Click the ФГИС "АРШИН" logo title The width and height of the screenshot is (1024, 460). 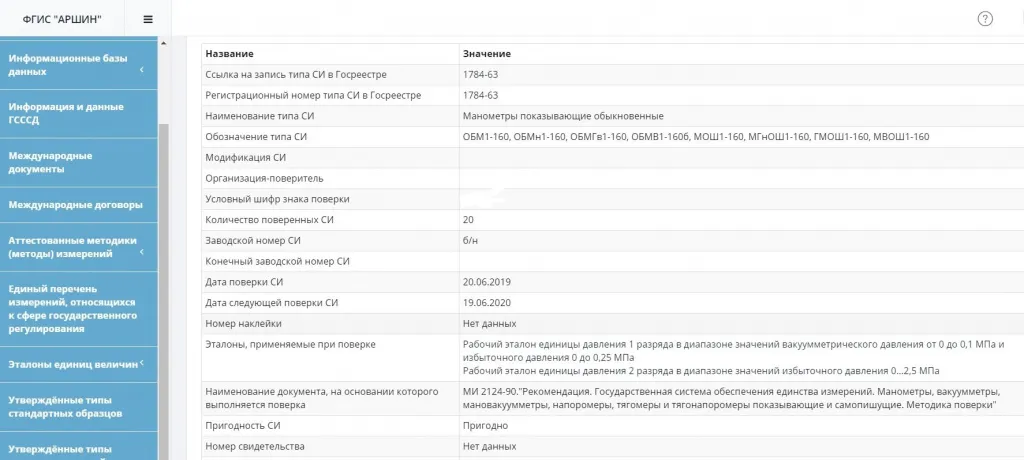click(62, 19)
